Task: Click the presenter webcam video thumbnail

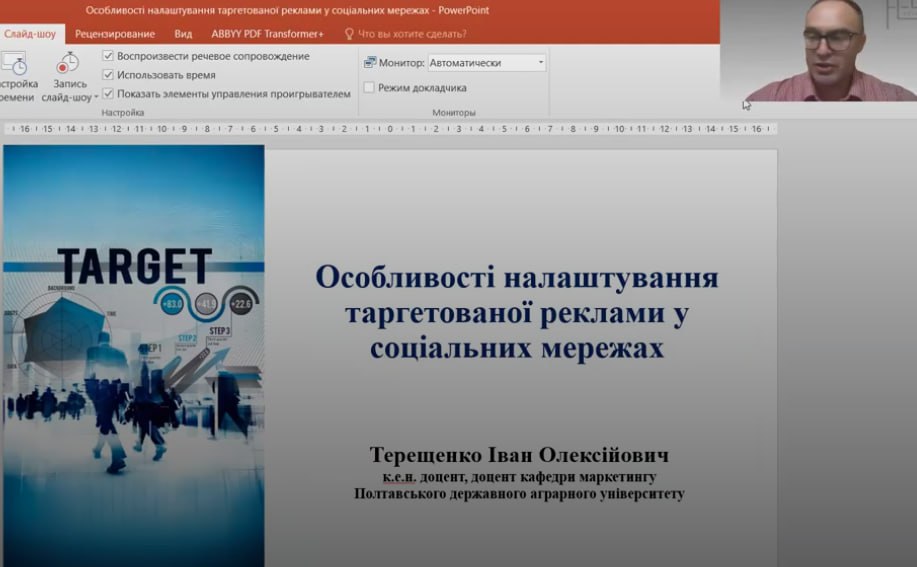Action: [818, 50]
